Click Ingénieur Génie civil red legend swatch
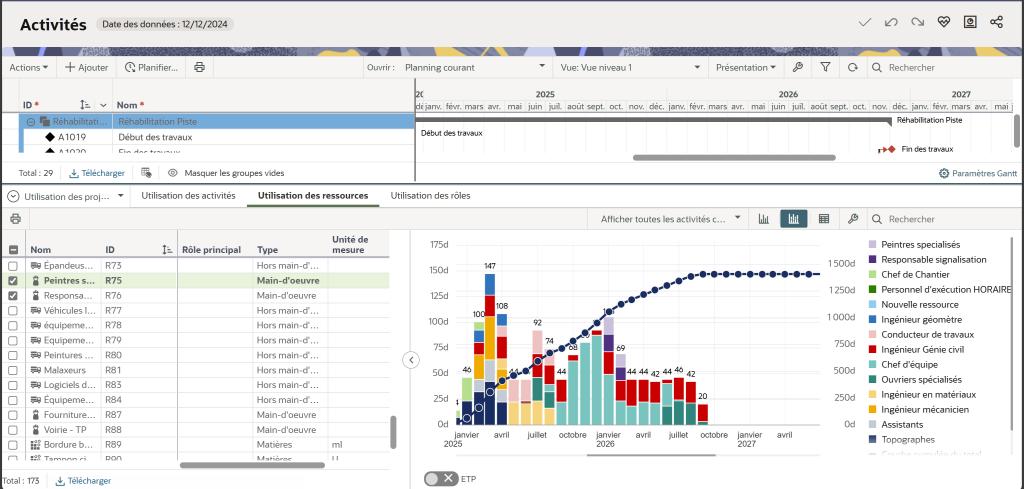The image size is (1024, 489). coord(872,349)
